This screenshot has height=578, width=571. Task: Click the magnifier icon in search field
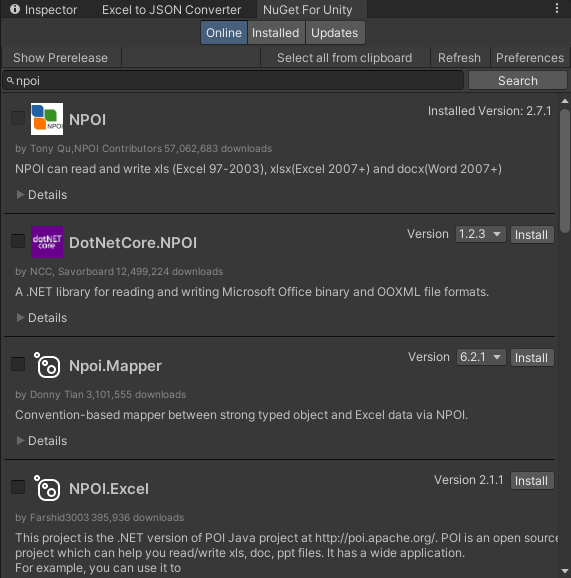[10, 80]
